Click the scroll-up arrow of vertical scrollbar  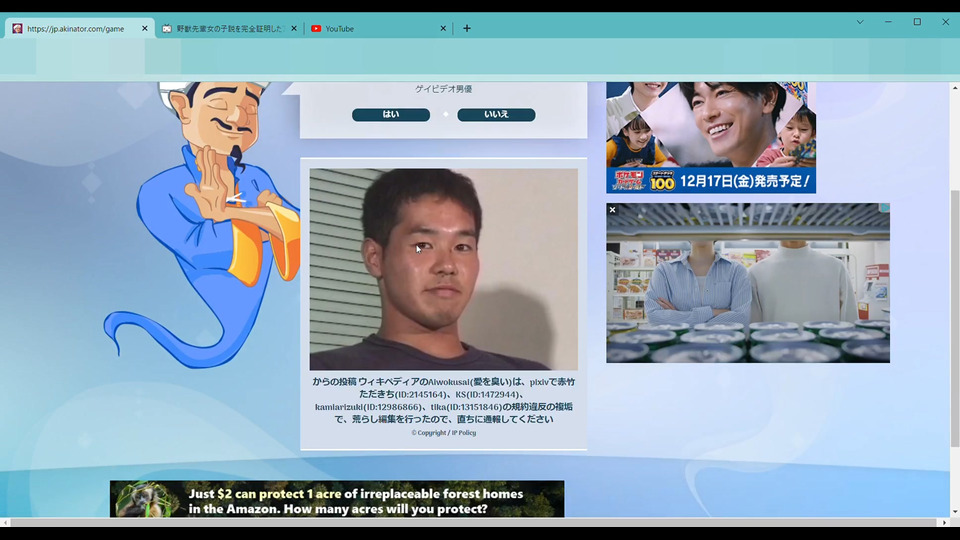coord(954,88)
